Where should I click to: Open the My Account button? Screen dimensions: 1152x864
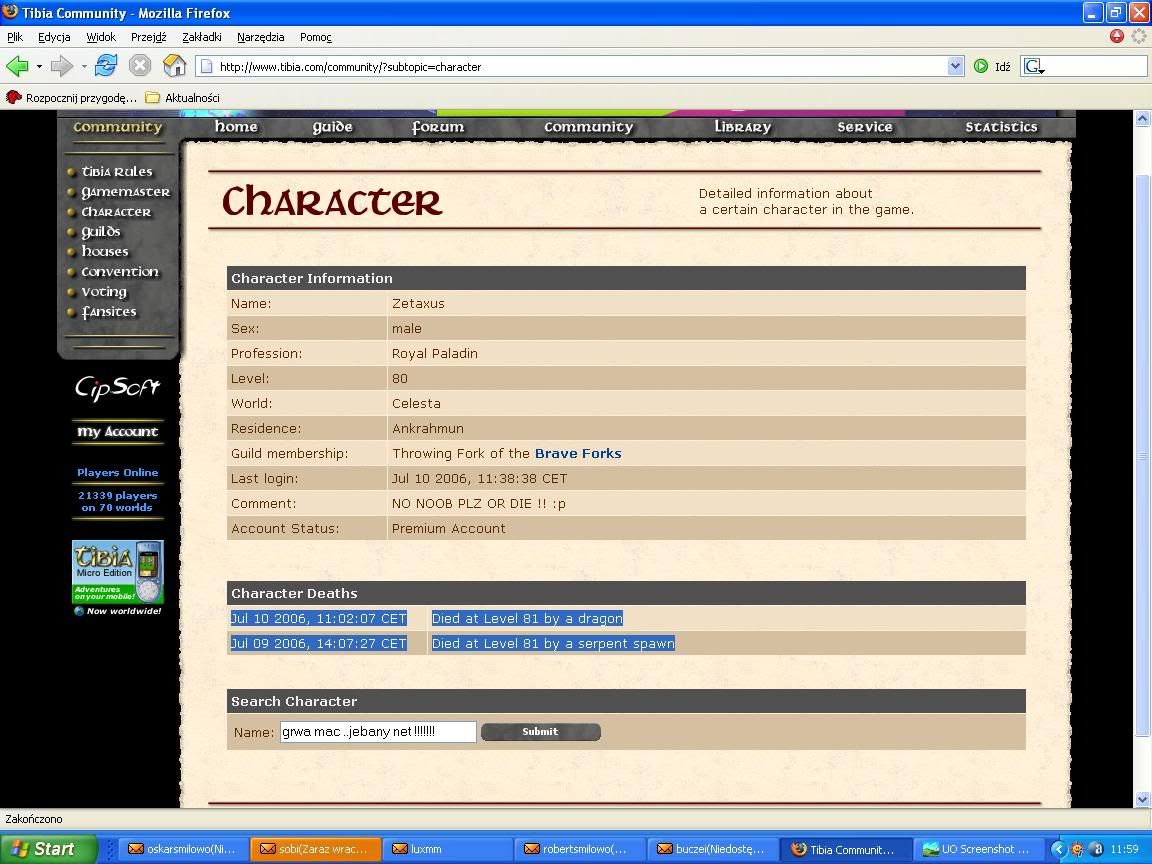tap(118, 432)
